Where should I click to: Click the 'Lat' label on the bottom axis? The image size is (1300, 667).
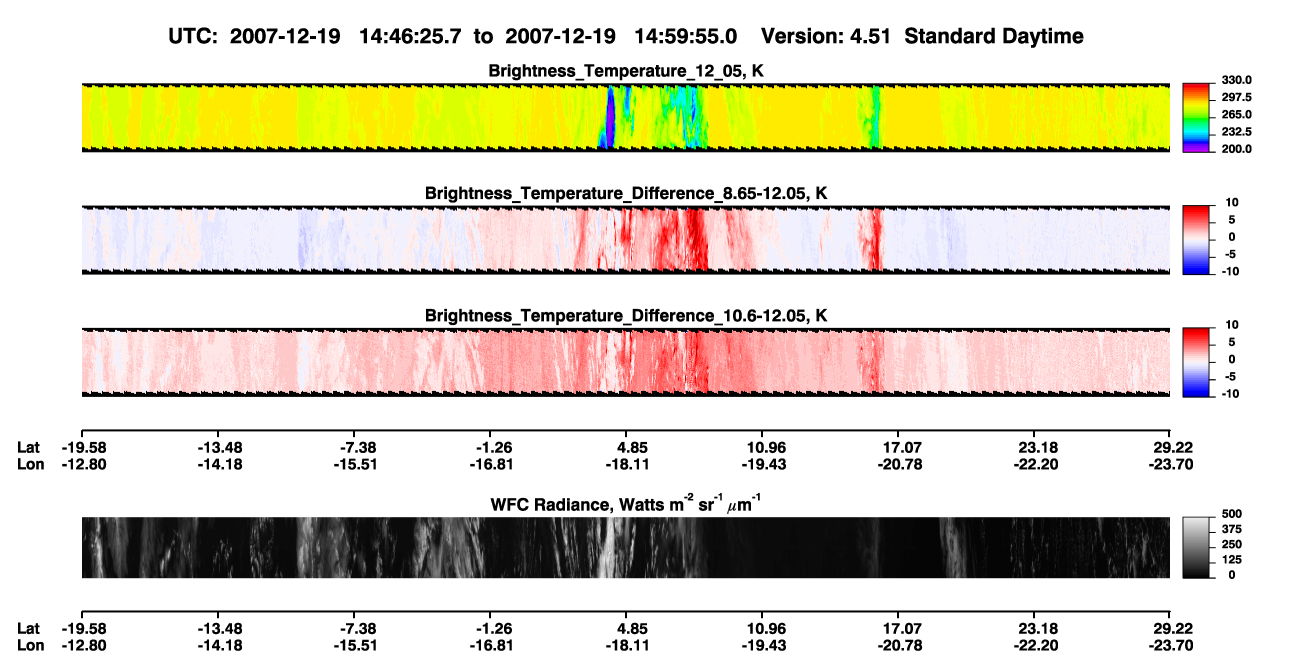pos(29,628)
